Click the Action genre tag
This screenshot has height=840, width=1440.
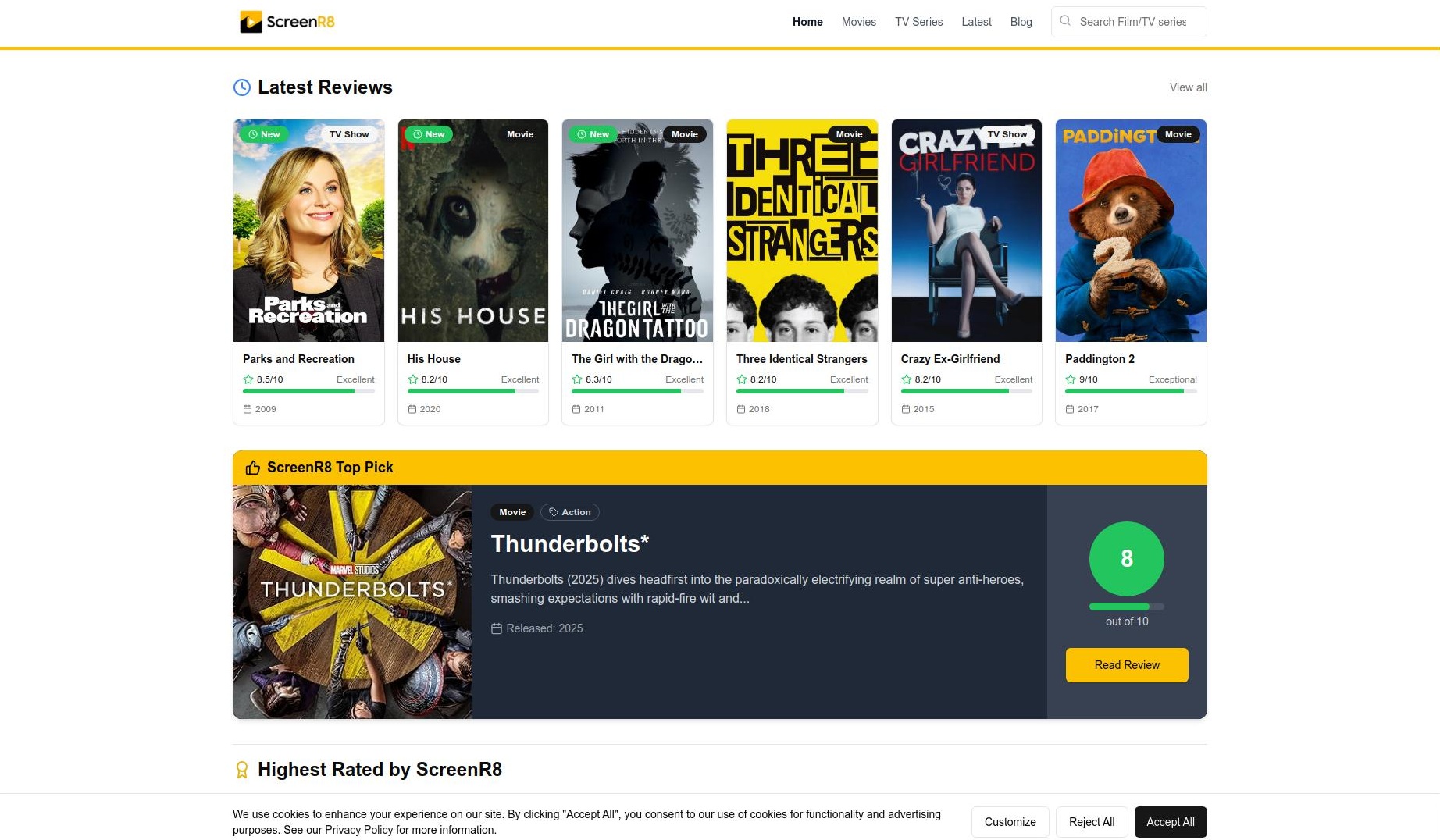click(x=570, y=512)
